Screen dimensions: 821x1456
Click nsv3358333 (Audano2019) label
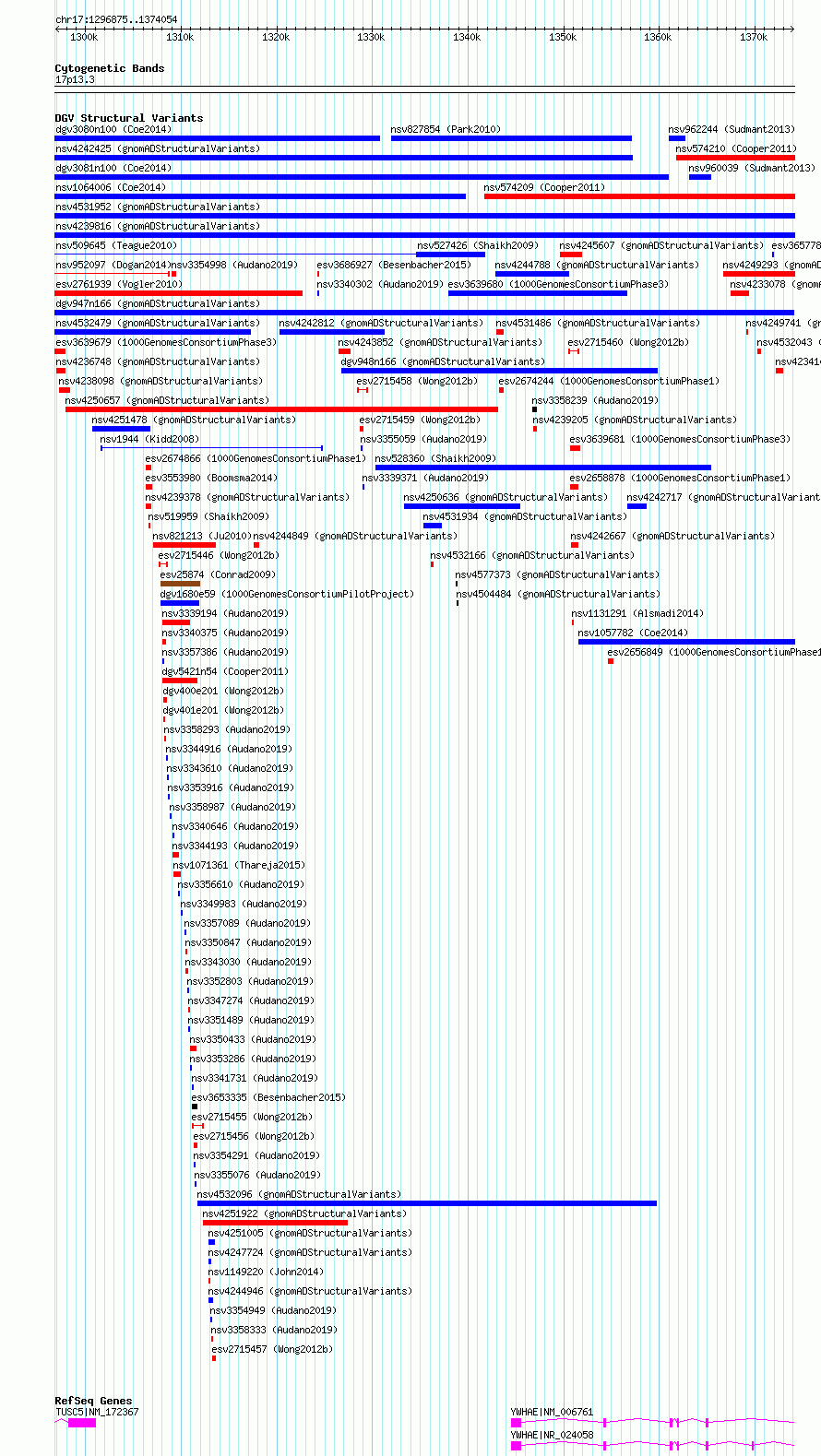click(x=274, y=1330)
